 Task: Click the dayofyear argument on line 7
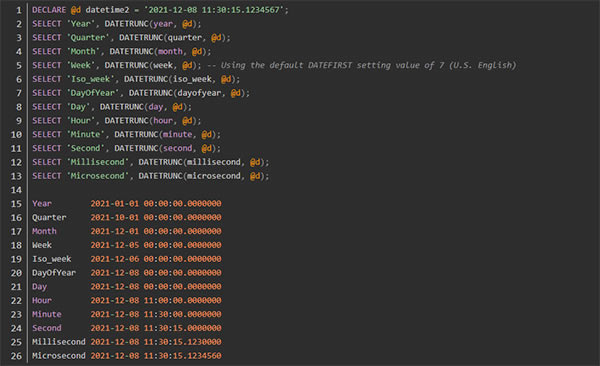click(199, 93)
